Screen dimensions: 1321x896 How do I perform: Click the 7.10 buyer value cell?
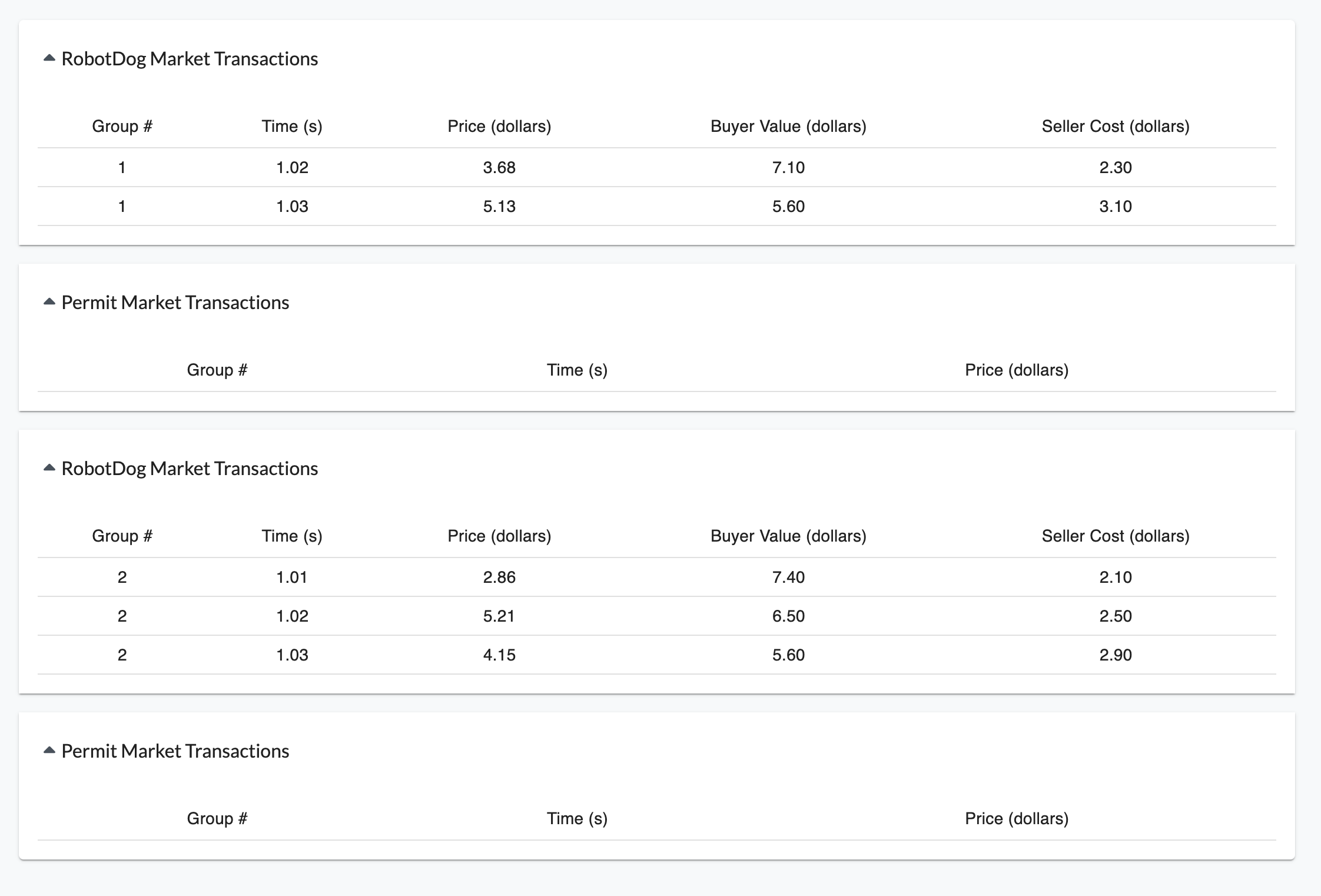pyautogui.click(x=788, y=168)
